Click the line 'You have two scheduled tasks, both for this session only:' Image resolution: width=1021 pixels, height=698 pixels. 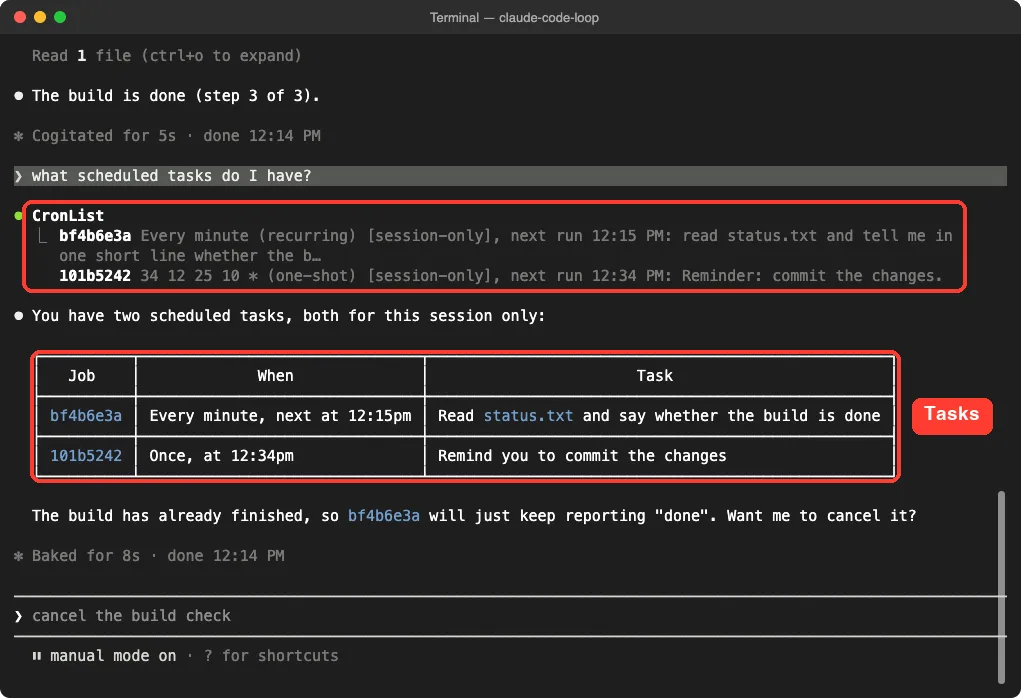tap(288, 316)
